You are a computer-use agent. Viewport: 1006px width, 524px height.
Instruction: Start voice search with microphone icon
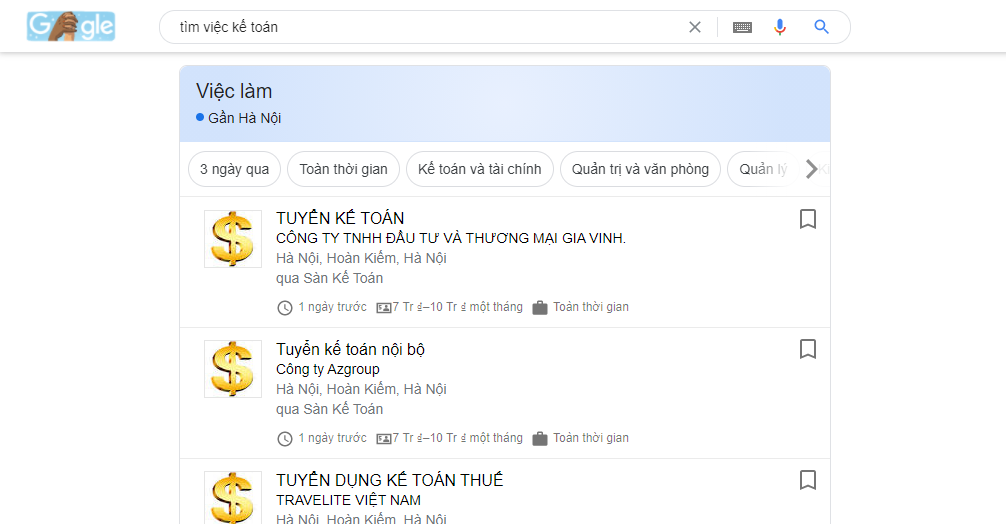[780, 27]
